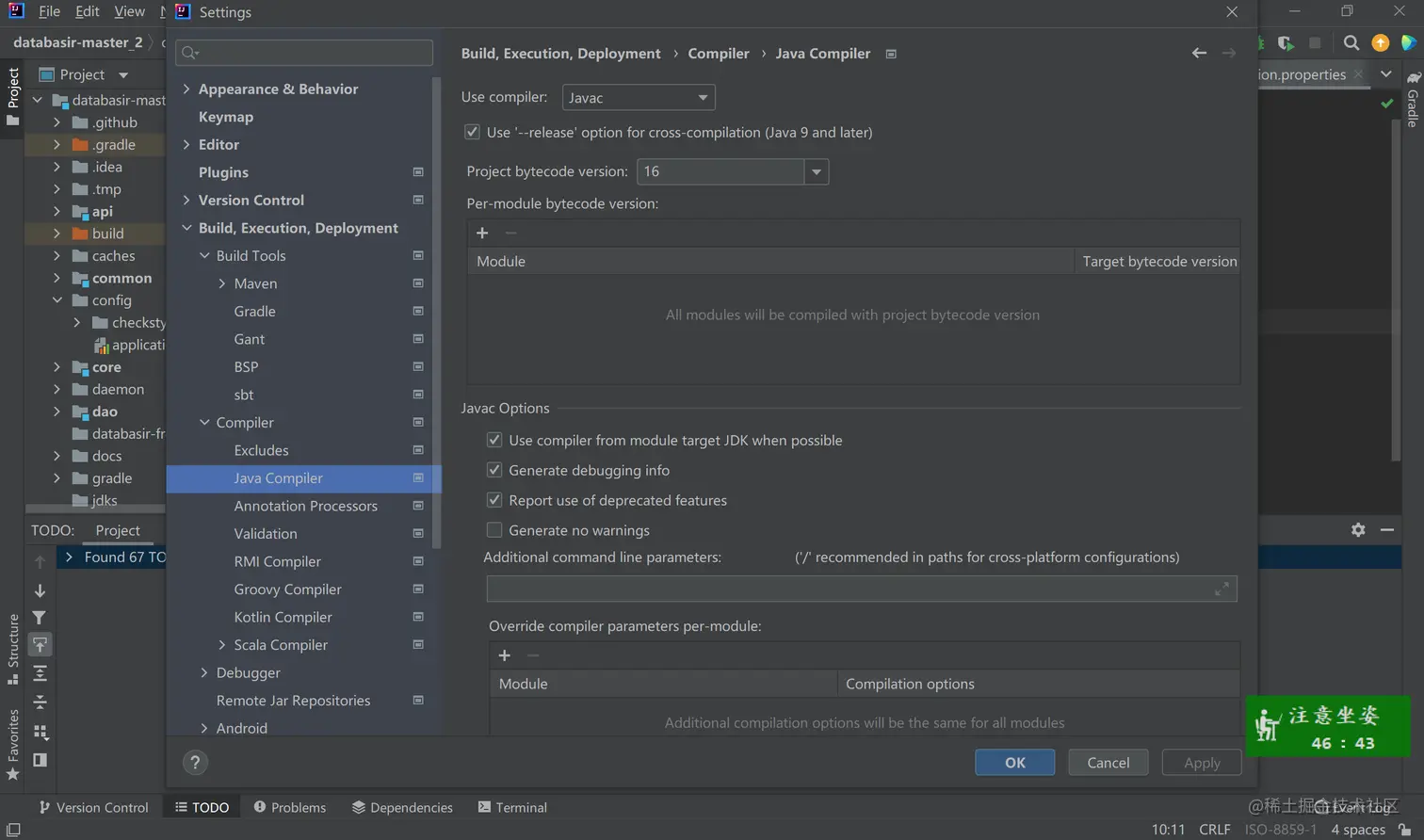Click the search everywhere magnifier icon
The height and width of the screenshot is (840, 1424).
[1351, 42]
